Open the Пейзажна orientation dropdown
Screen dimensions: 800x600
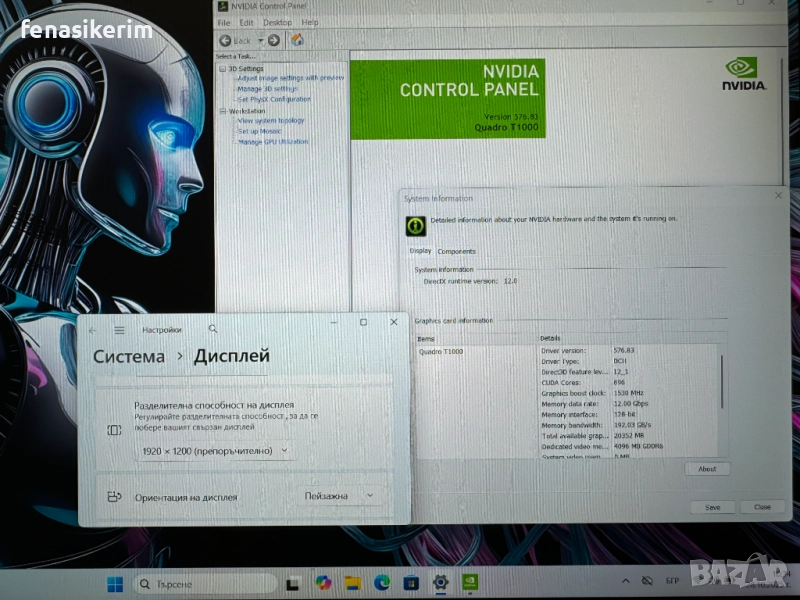(x=339, y=496)
